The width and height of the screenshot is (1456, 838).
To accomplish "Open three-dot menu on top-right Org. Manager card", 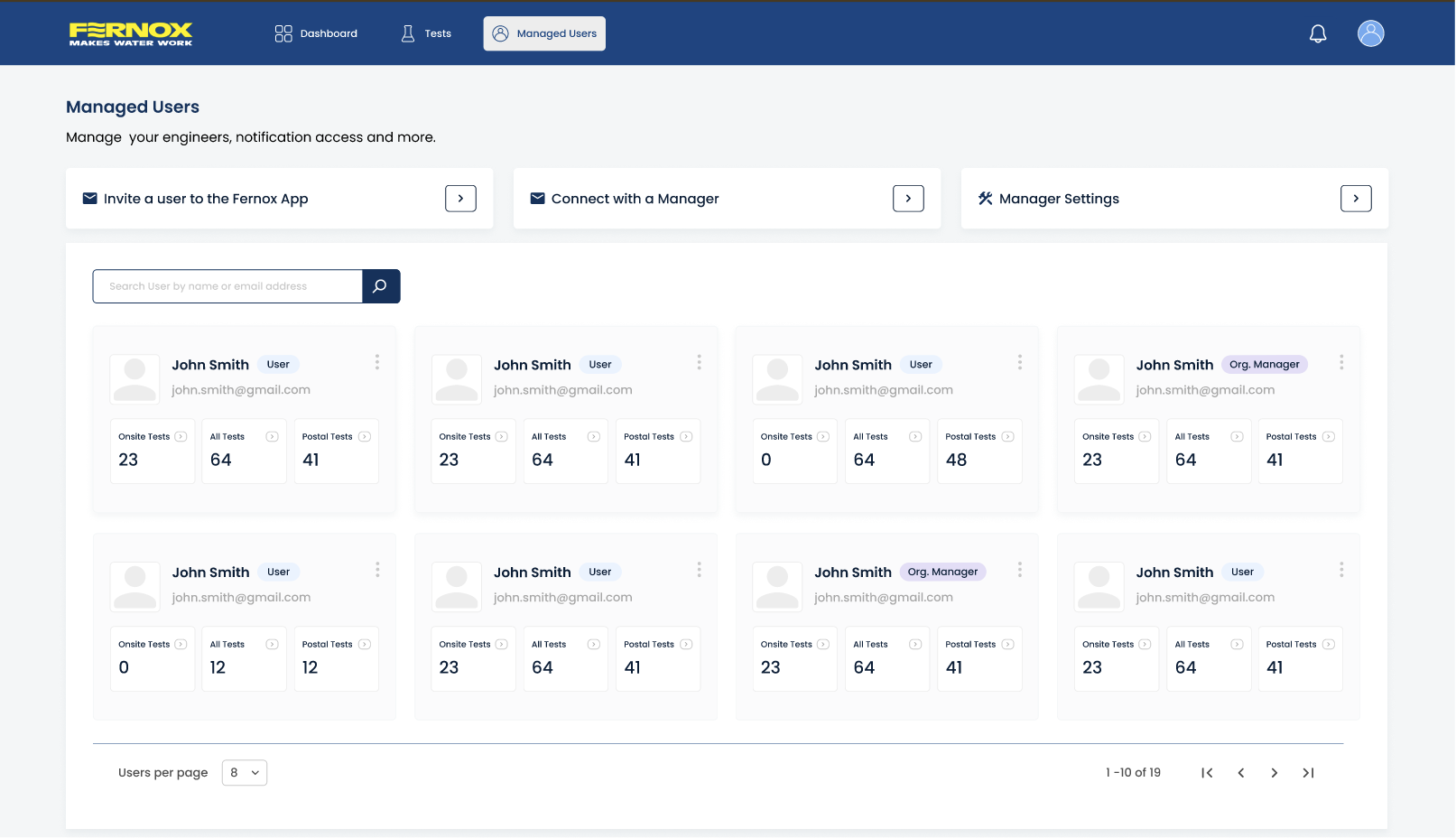I will click(x=1341, y=362).
